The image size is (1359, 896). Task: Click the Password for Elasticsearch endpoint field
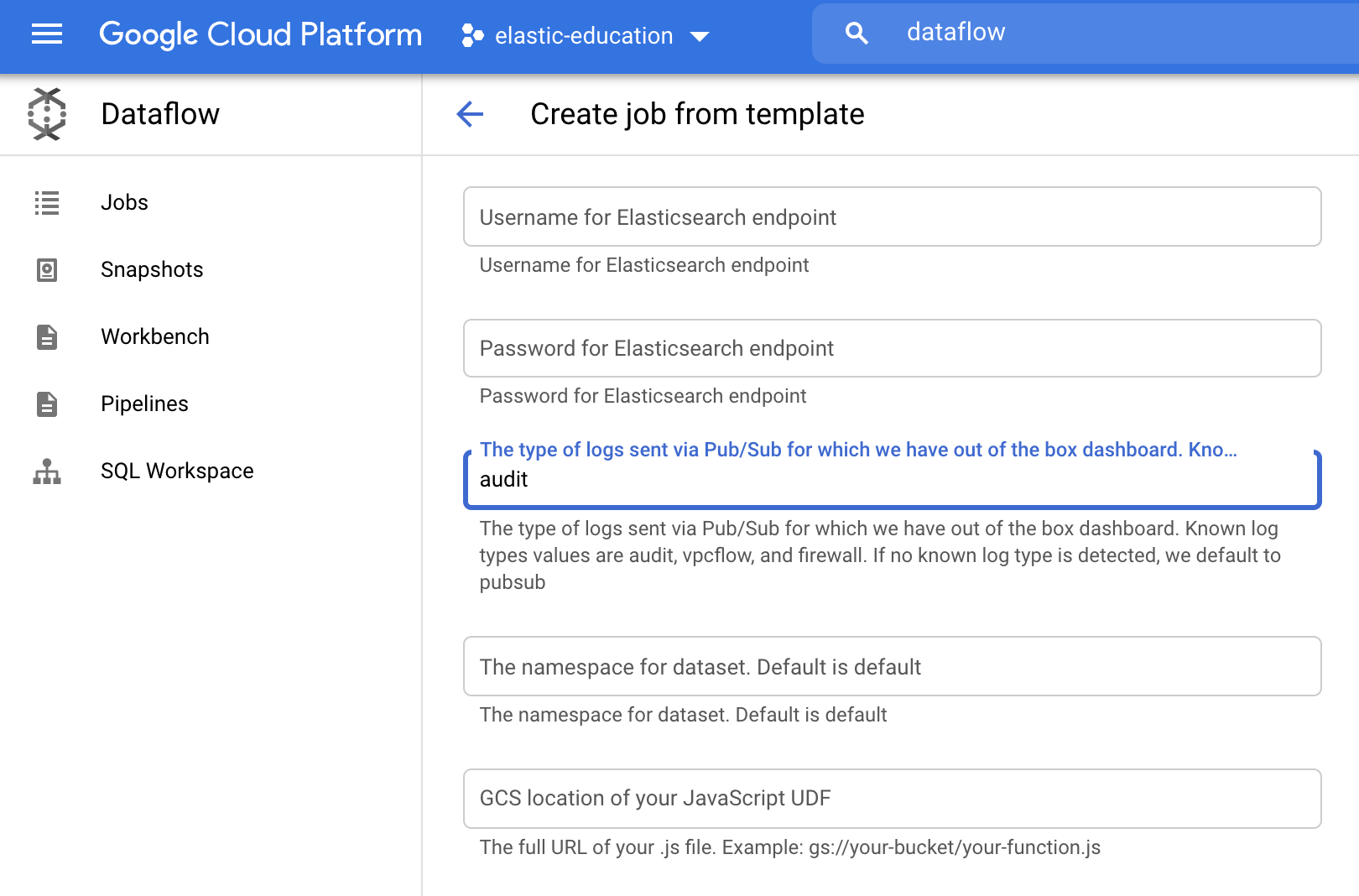pyautogui.click(x=892, y=348)
